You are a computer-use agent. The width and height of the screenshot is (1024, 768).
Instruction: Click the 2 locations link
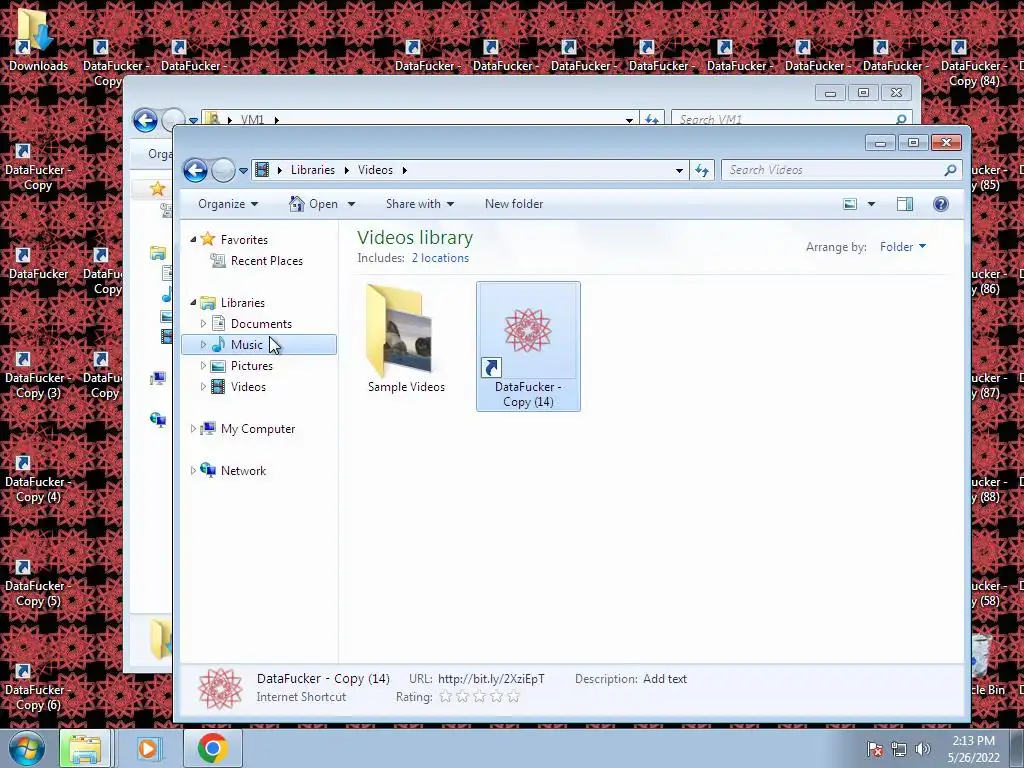(440, 258)
